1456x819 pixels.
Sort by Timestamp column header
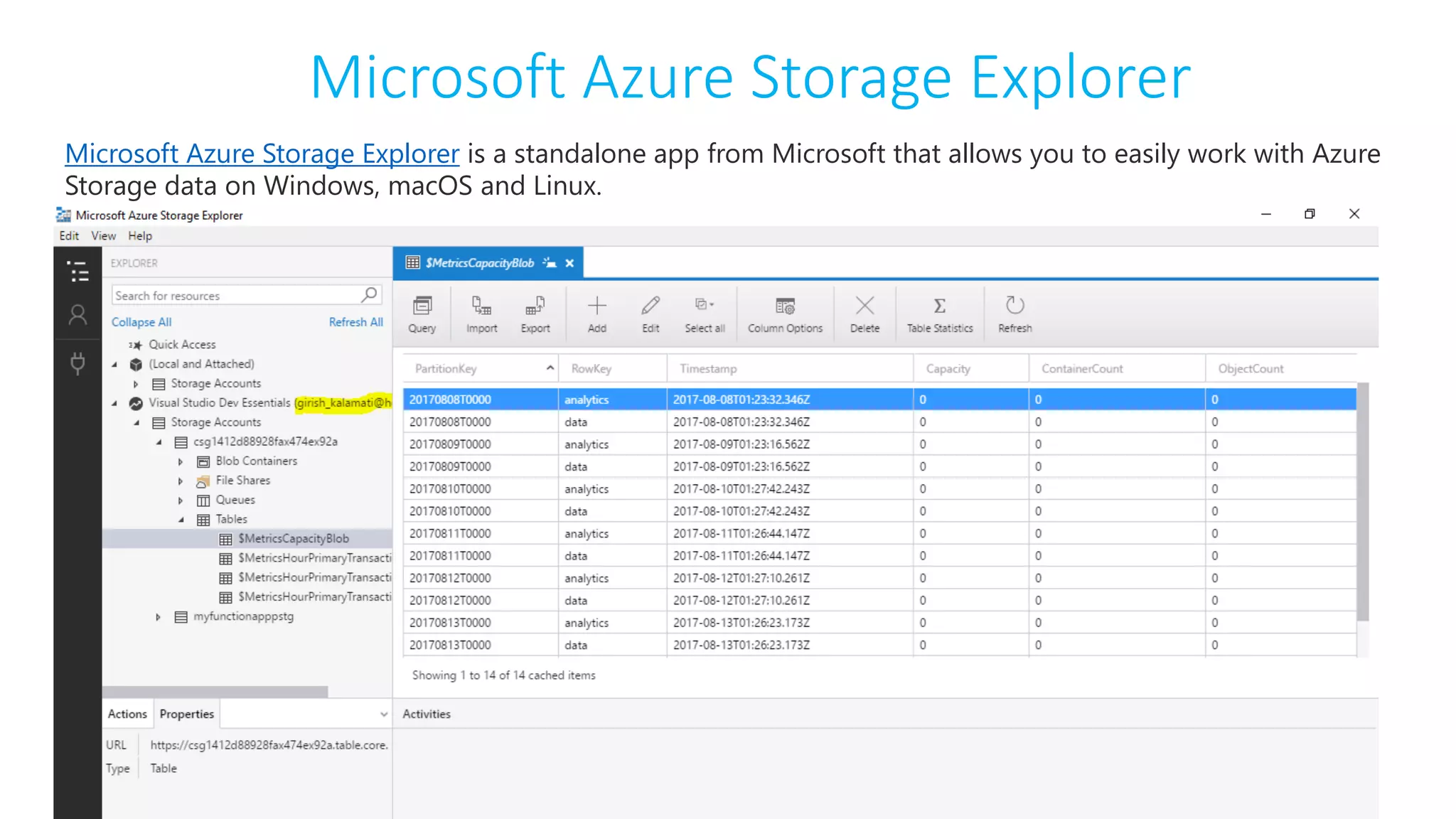(x=791, y=368)
